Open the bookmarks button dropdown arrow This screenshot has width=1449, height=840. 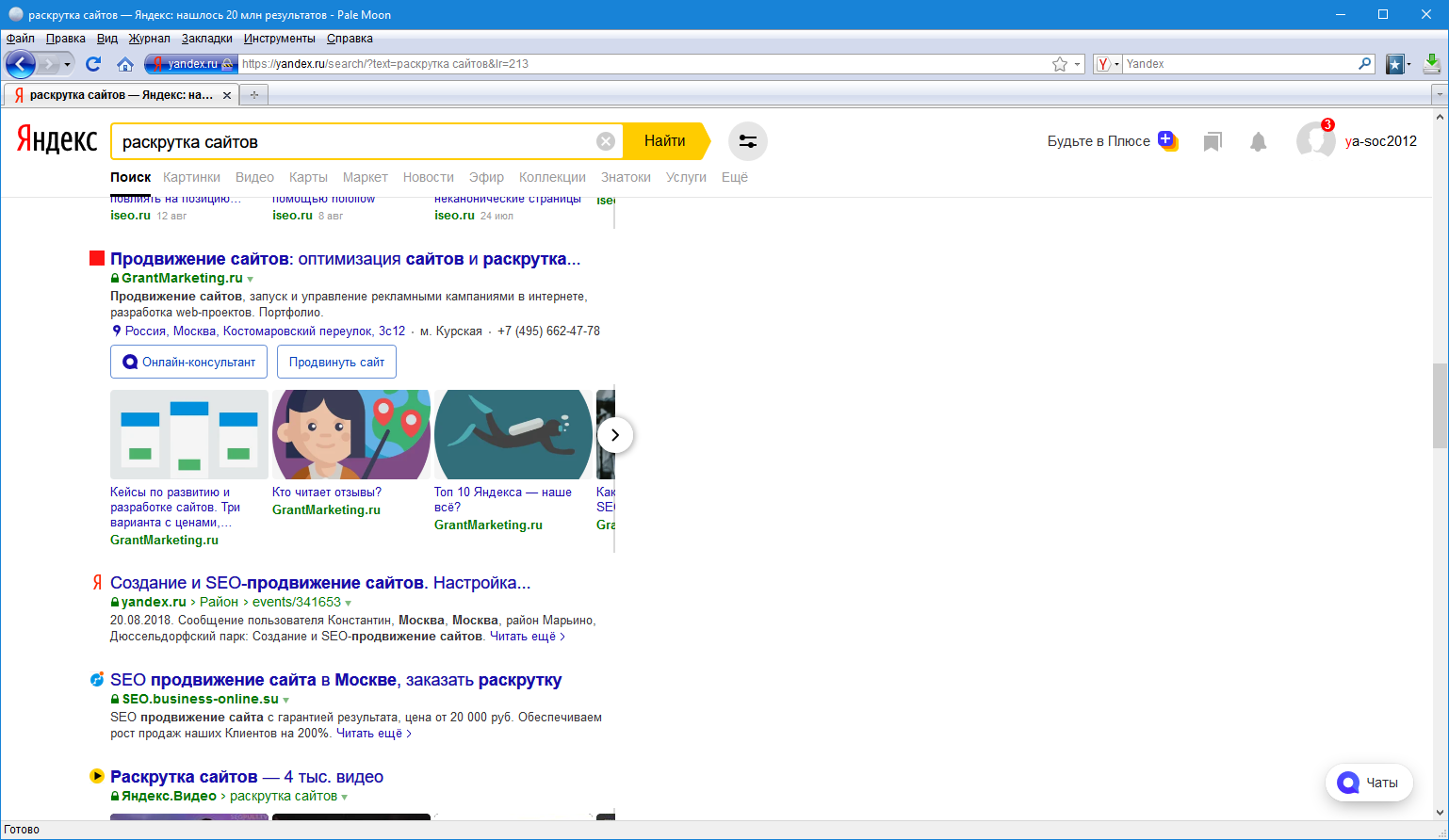[x=1409, y=64]
